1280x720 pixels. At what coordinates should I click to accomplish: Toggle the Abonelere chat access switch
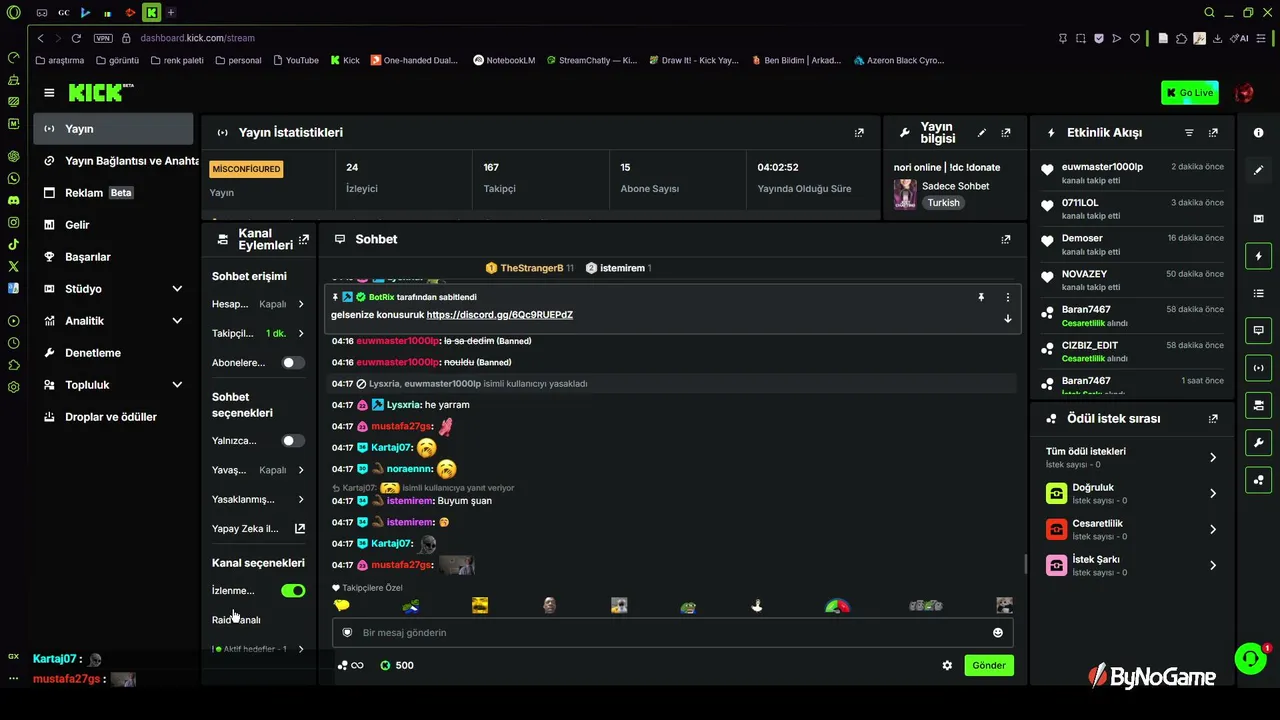(293, 363)
